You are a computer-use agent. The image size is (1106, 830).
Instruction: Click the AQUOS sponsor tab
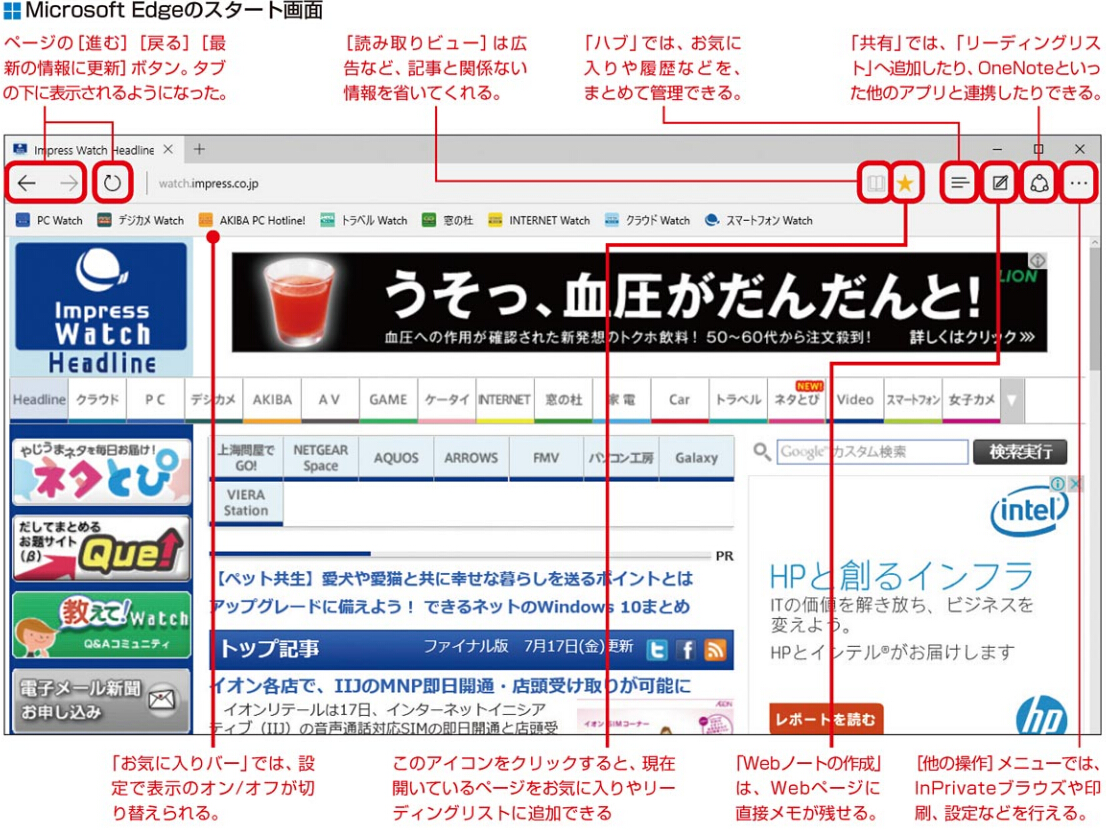click(x=396, y=458)
